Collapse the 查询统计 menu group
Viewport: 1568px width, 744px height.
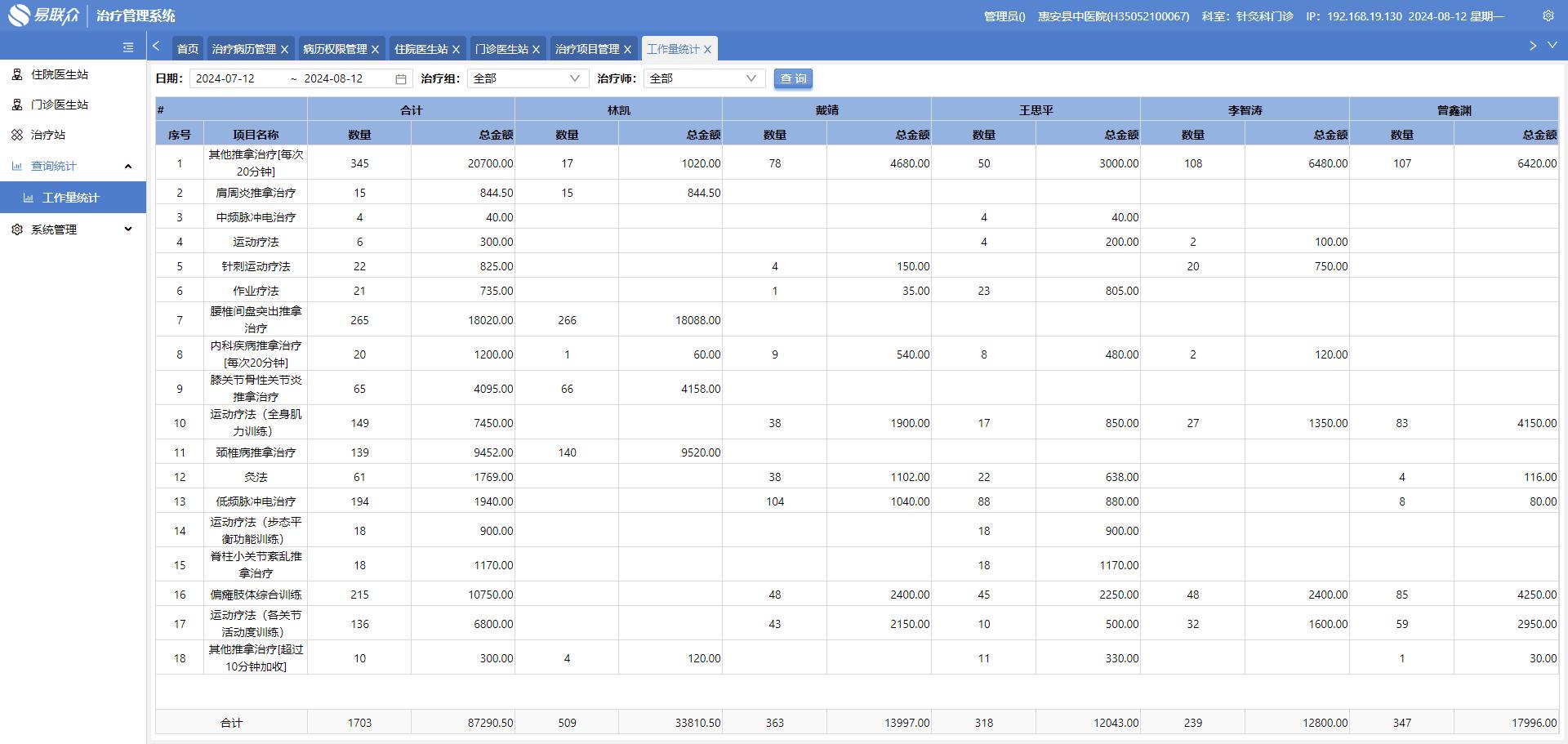(x=128, y=167)
